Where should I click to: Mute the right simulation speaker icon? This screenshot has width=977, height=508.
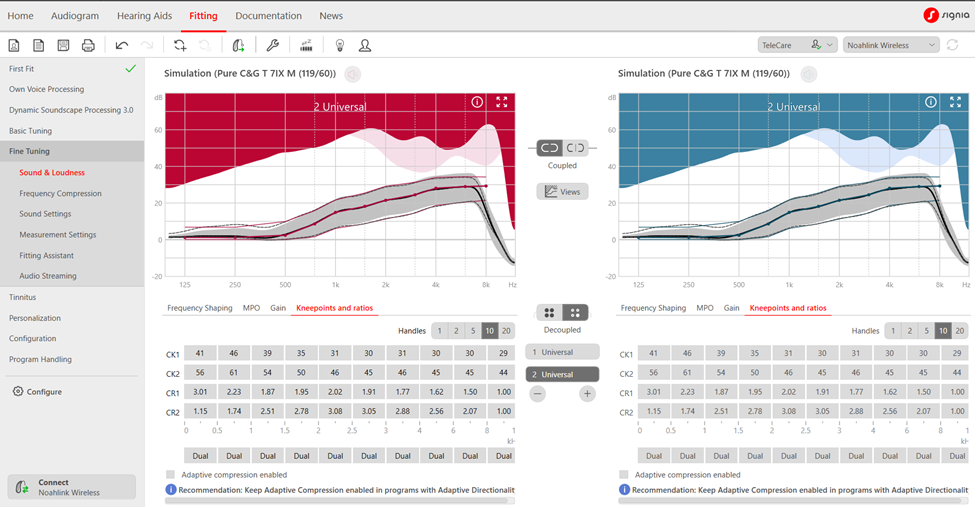click(808, 74)
